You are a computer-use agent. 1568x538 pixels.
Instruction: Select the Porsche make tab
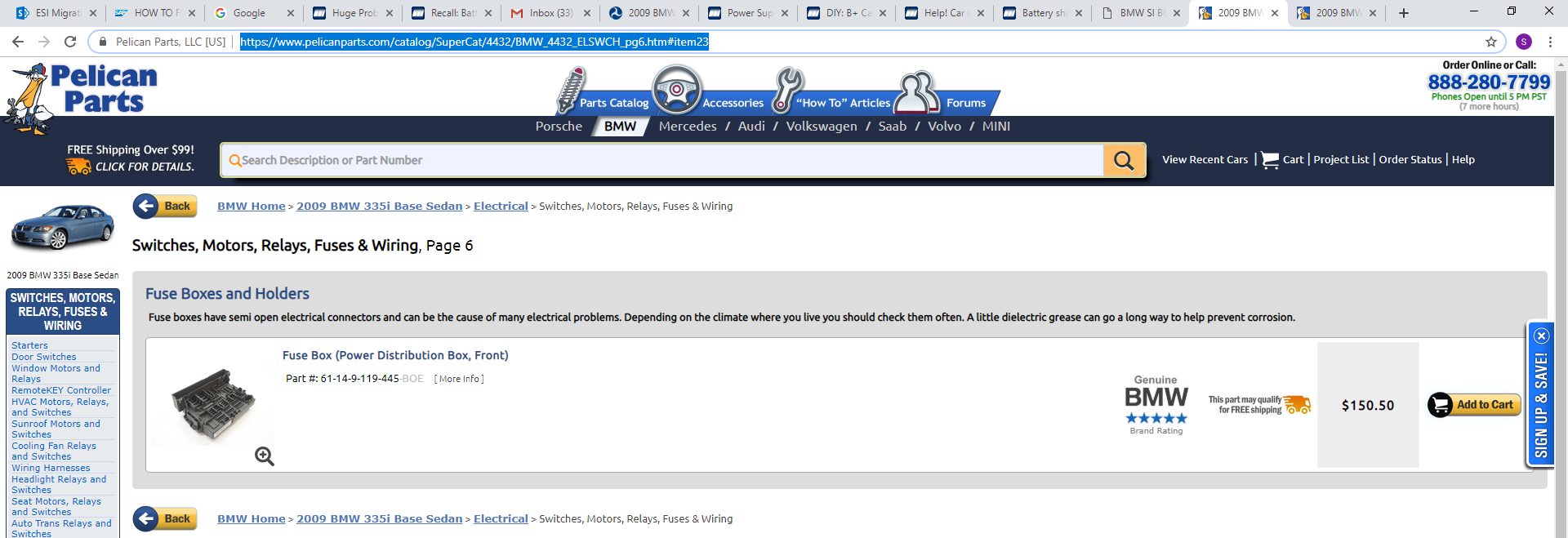click(x=559, y=127)
